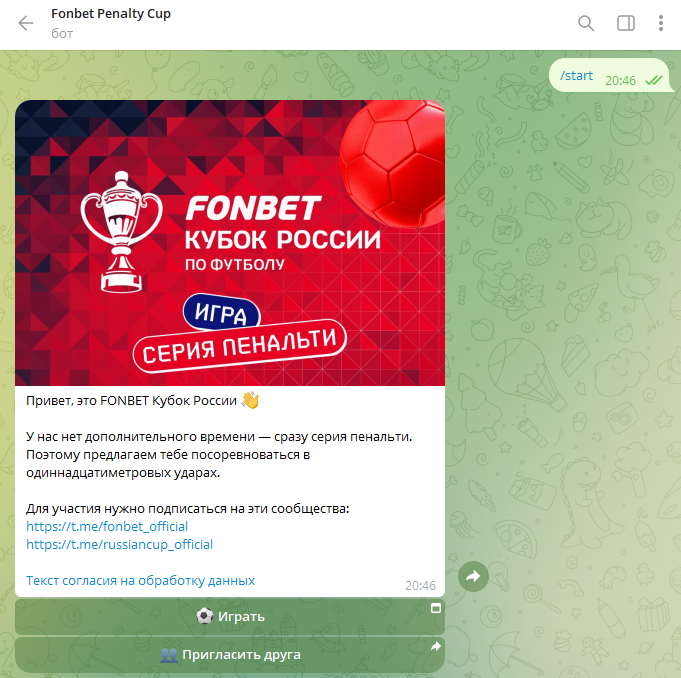This screenshot has height=678, width=681.
Task: Click the Пригласить друга button
Action: [230, 655]
